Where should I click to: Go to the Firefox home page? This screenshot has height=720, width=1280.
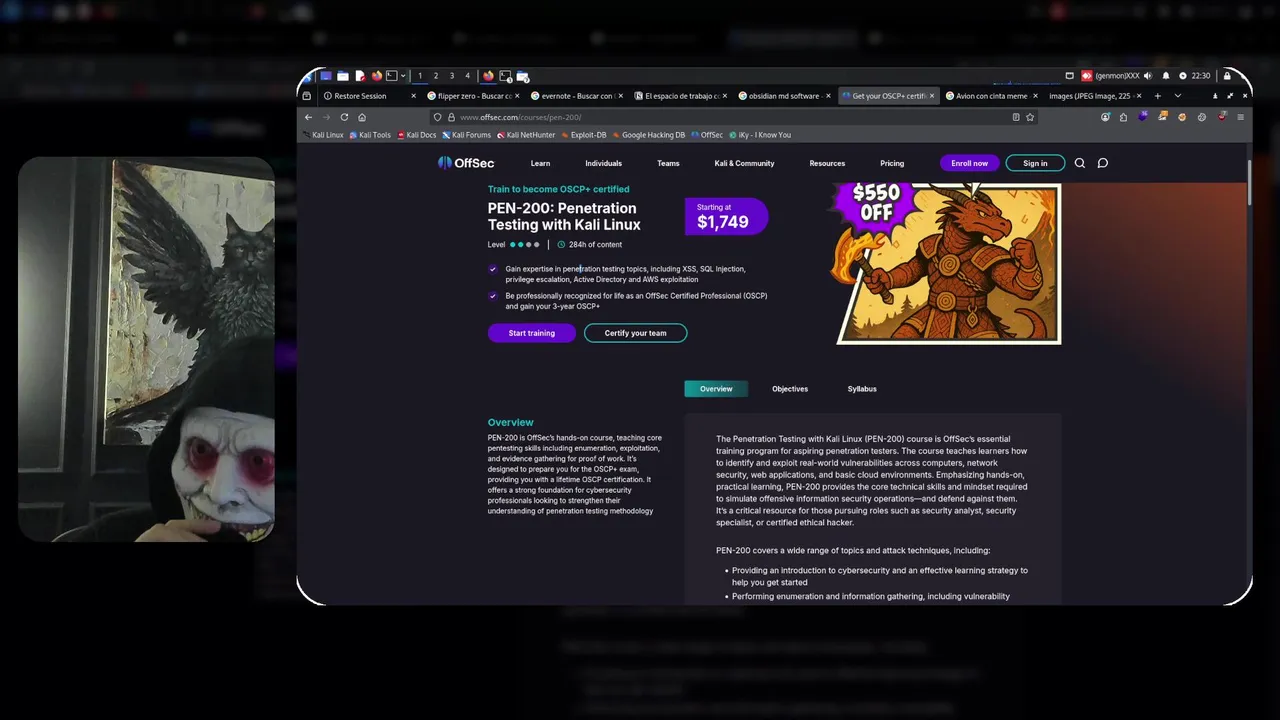pos(362,117)
